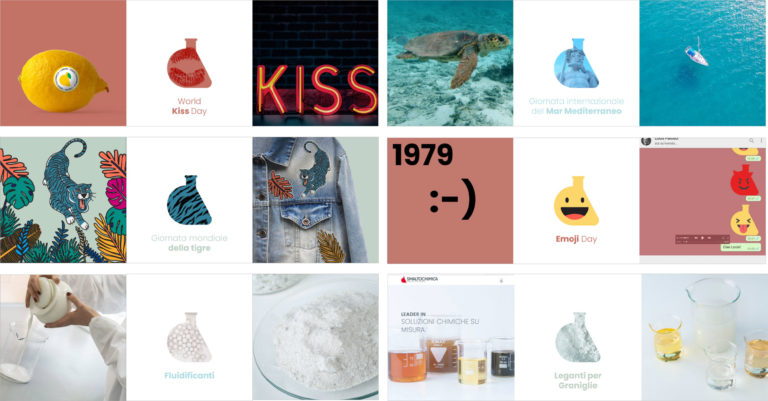The height and width of the screenshot is (401, 768).
Task: Select the Fluidificanti caption
Action: click(x=189, y=376)
